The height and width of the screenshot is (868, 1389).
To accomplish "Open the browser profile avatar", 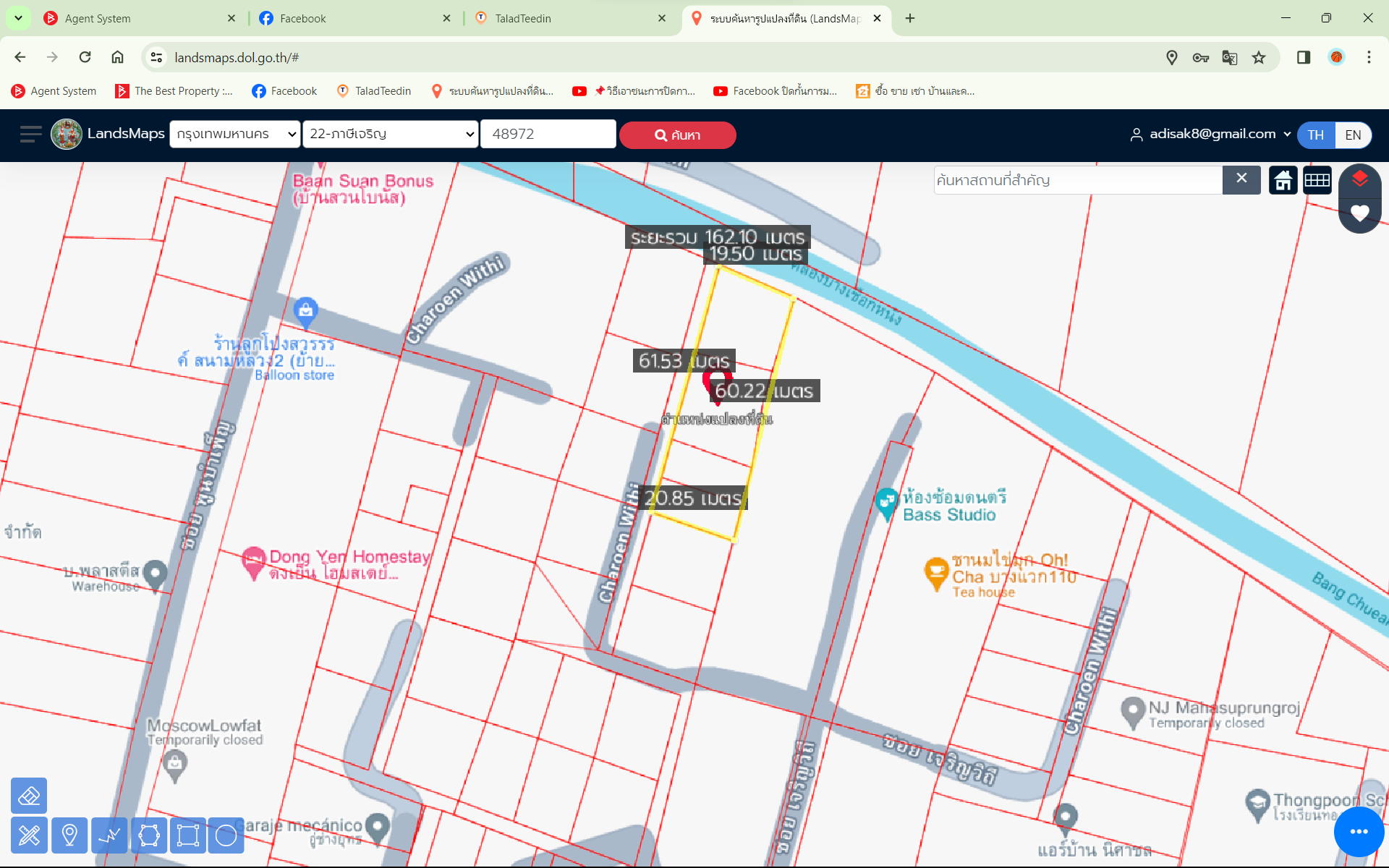I will [x=1336, y=57].
